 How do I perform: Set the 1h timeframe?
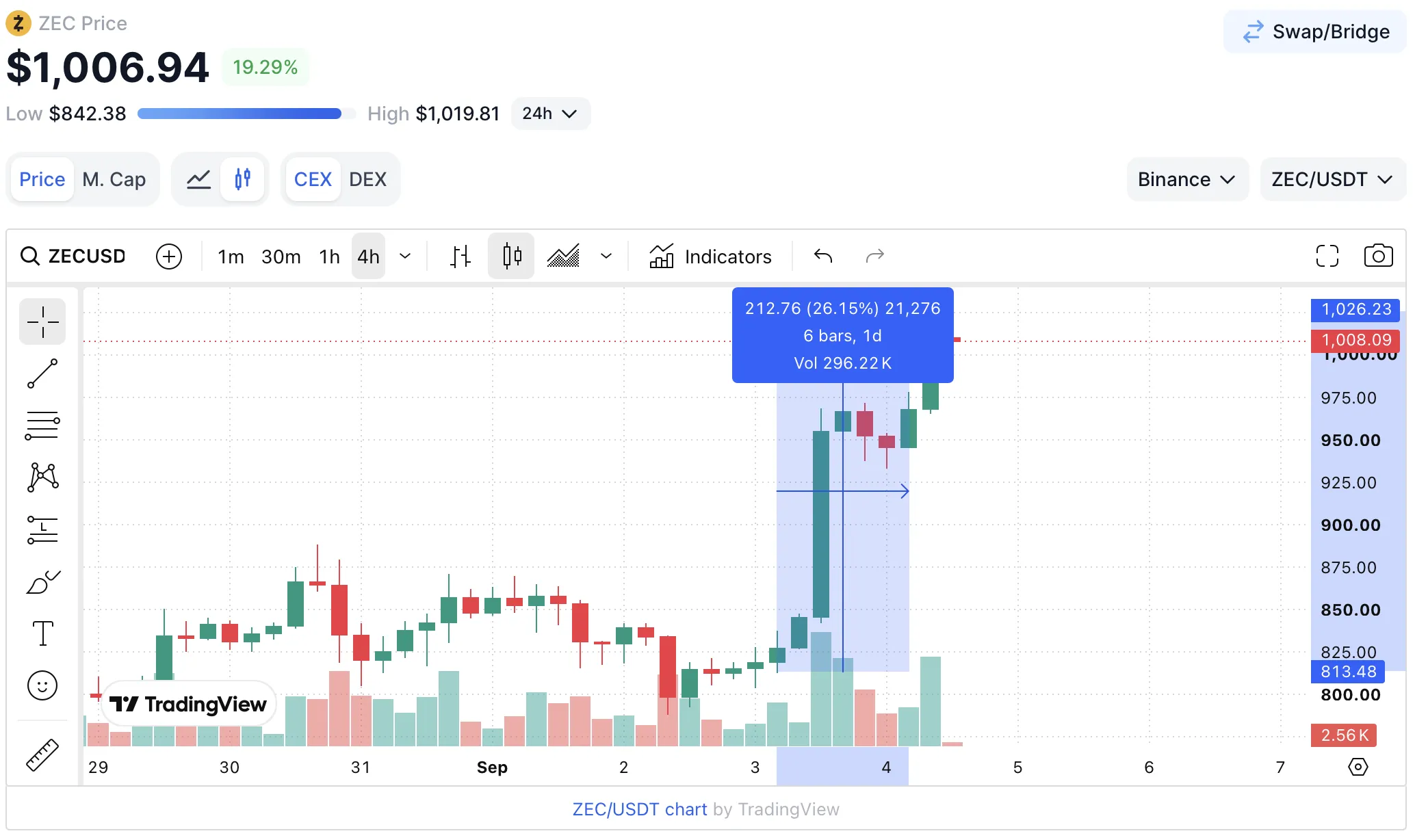[330, 257]
